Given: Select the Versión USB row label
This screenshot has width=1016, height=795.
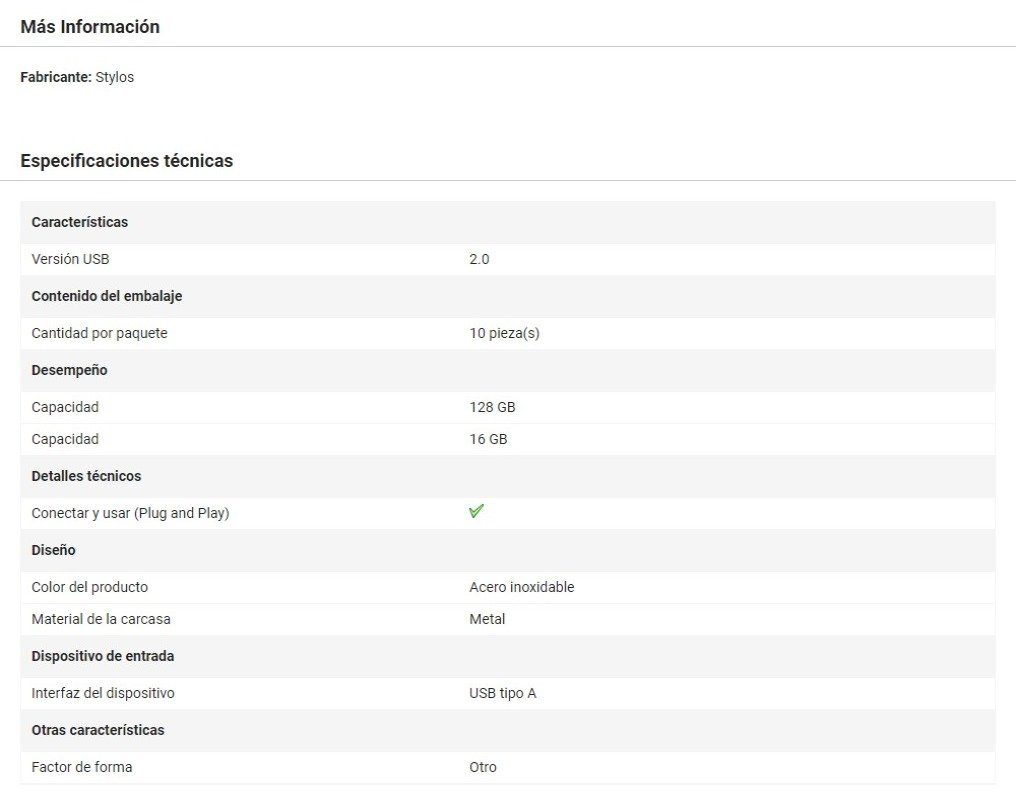Looking at the screenshot, I should coord(70,259).
